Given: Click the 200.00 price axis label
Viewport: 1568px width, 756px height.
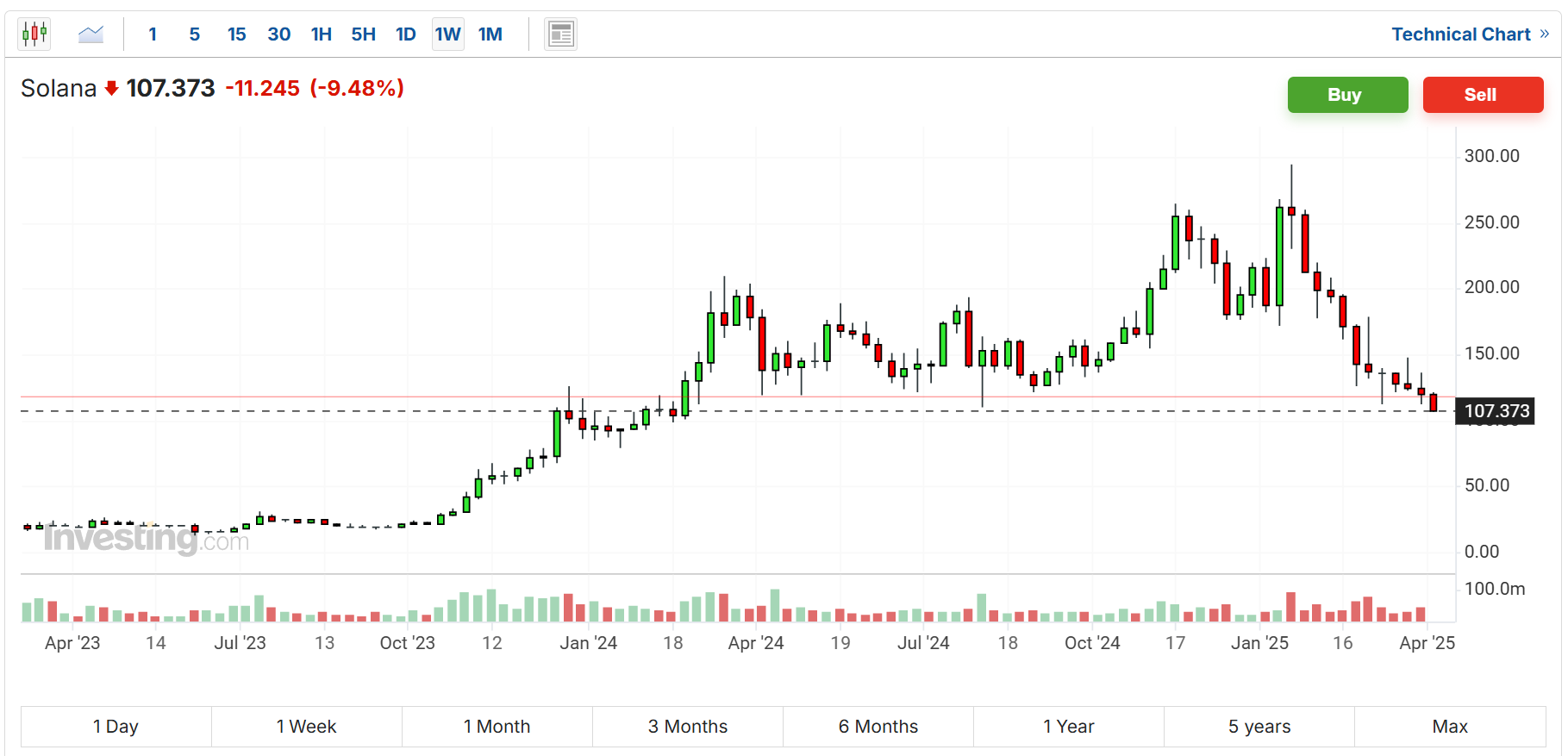Looking at the screenshot, I should click(1492, 287).
